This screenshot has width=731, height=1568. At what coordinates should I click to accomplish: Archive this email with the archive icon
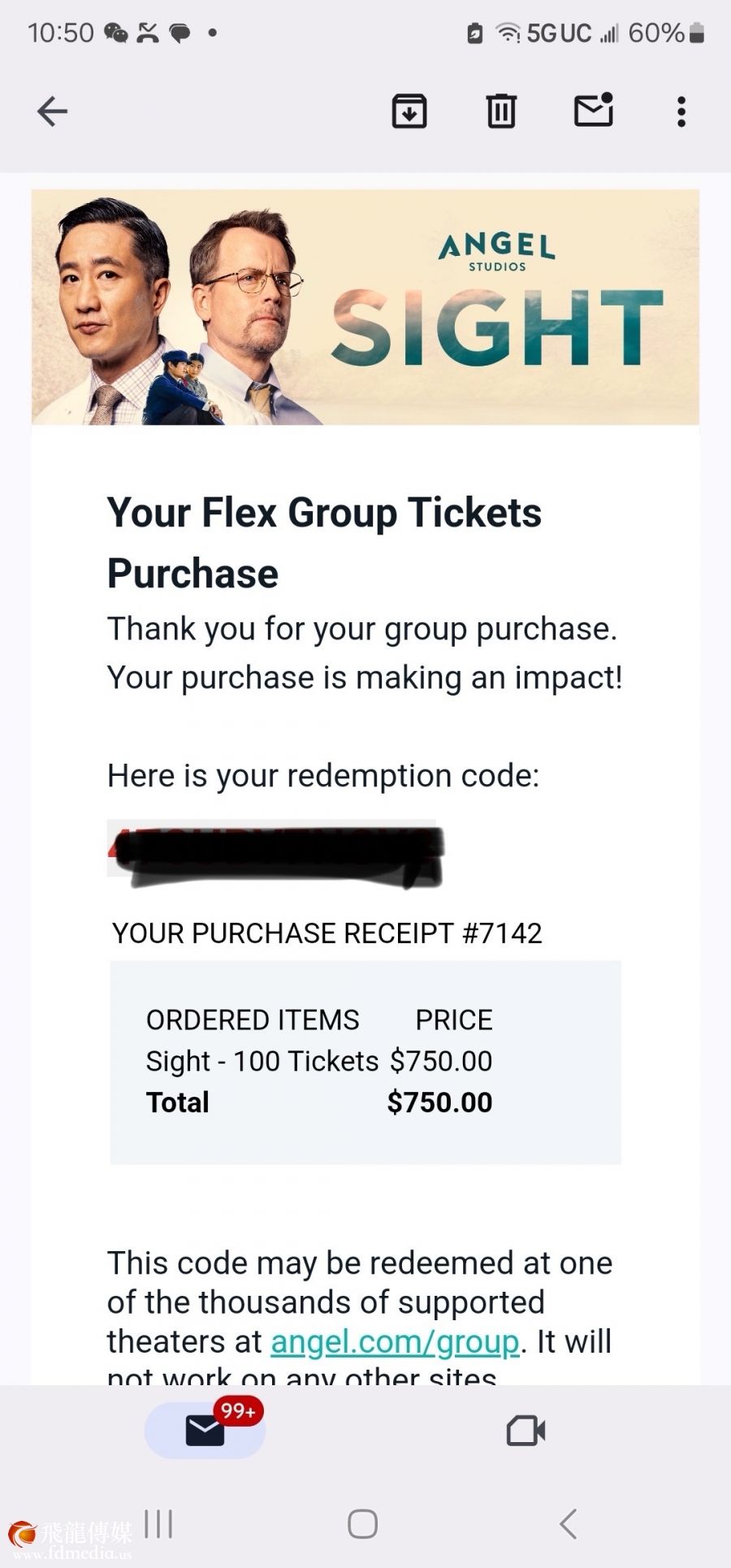coord(409,111)
